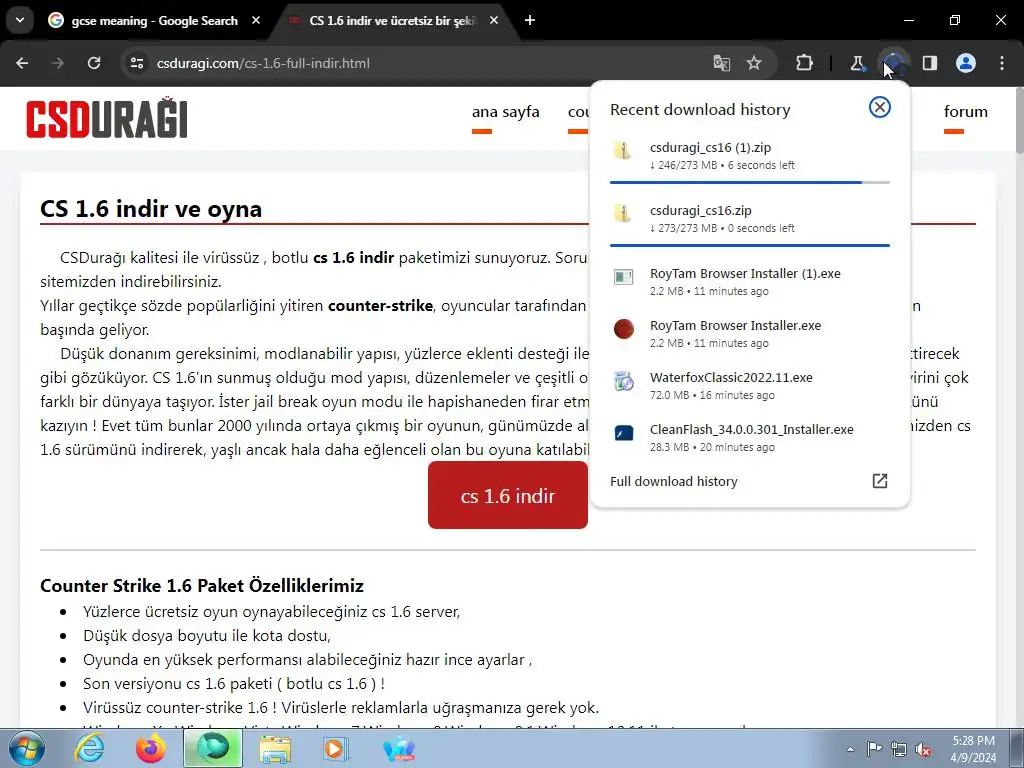Click the WaterfoxClassic installer file icon

tap(624, 381)
